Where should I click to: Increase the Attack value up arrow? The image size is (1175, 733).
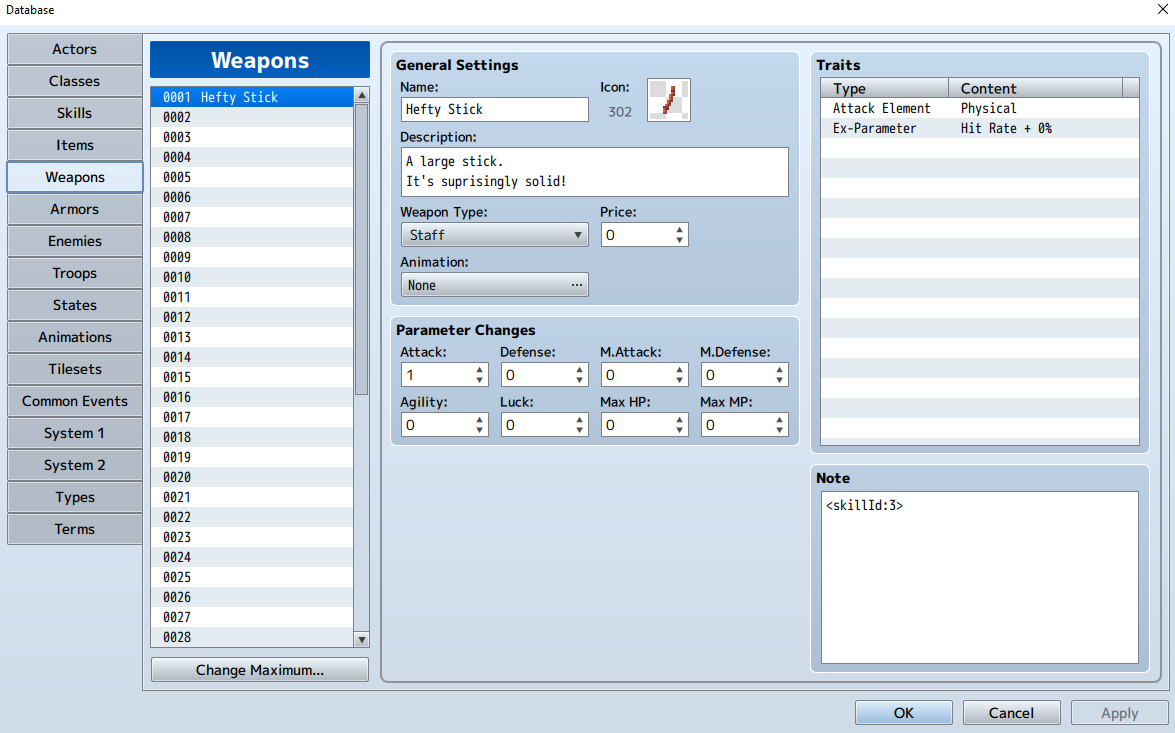tap(479, 369)
